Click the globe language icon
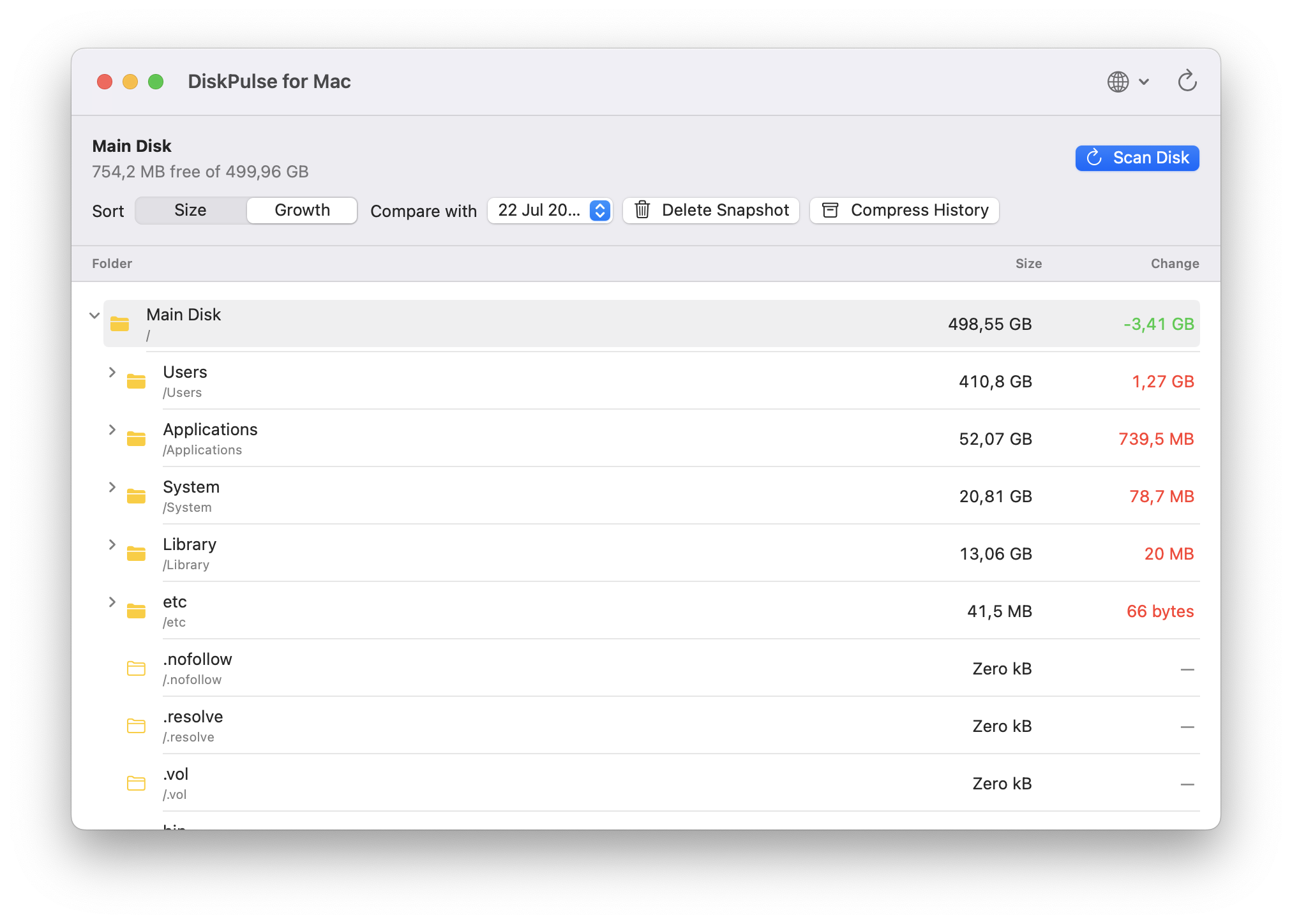 (1118, 82)
